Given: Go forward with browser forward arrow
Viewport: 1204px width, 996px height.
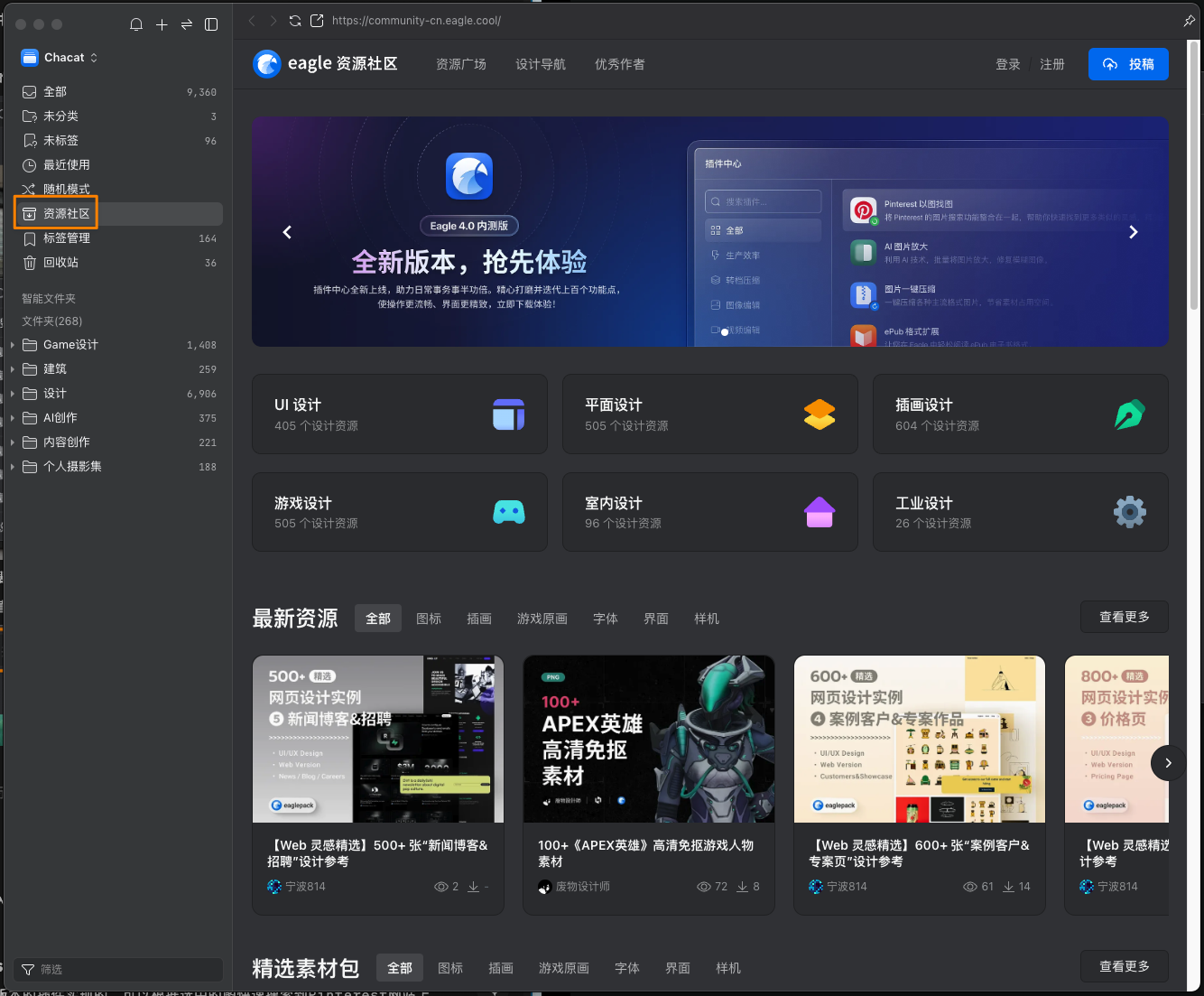Looking at the screenshot, I should (x=273, y=20).
